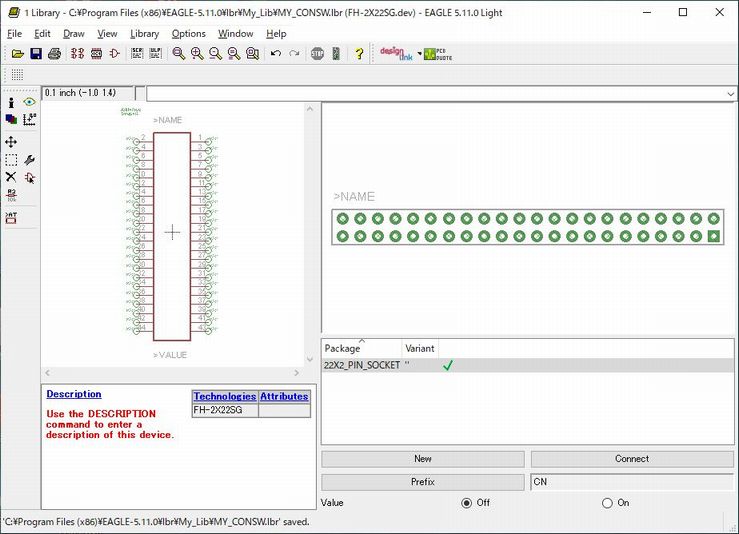Click the Connect button

coord(631,459)
